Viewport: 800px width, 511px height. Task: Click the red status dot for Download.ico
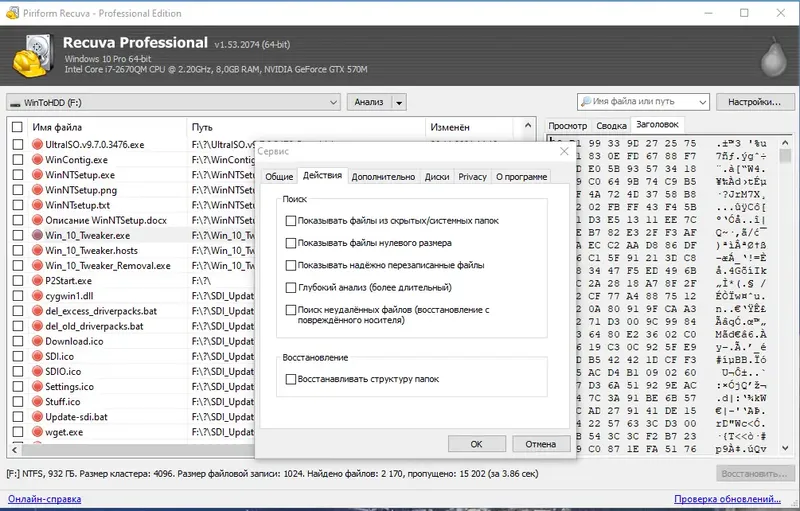pyautogui.click(x=37, y=341)
